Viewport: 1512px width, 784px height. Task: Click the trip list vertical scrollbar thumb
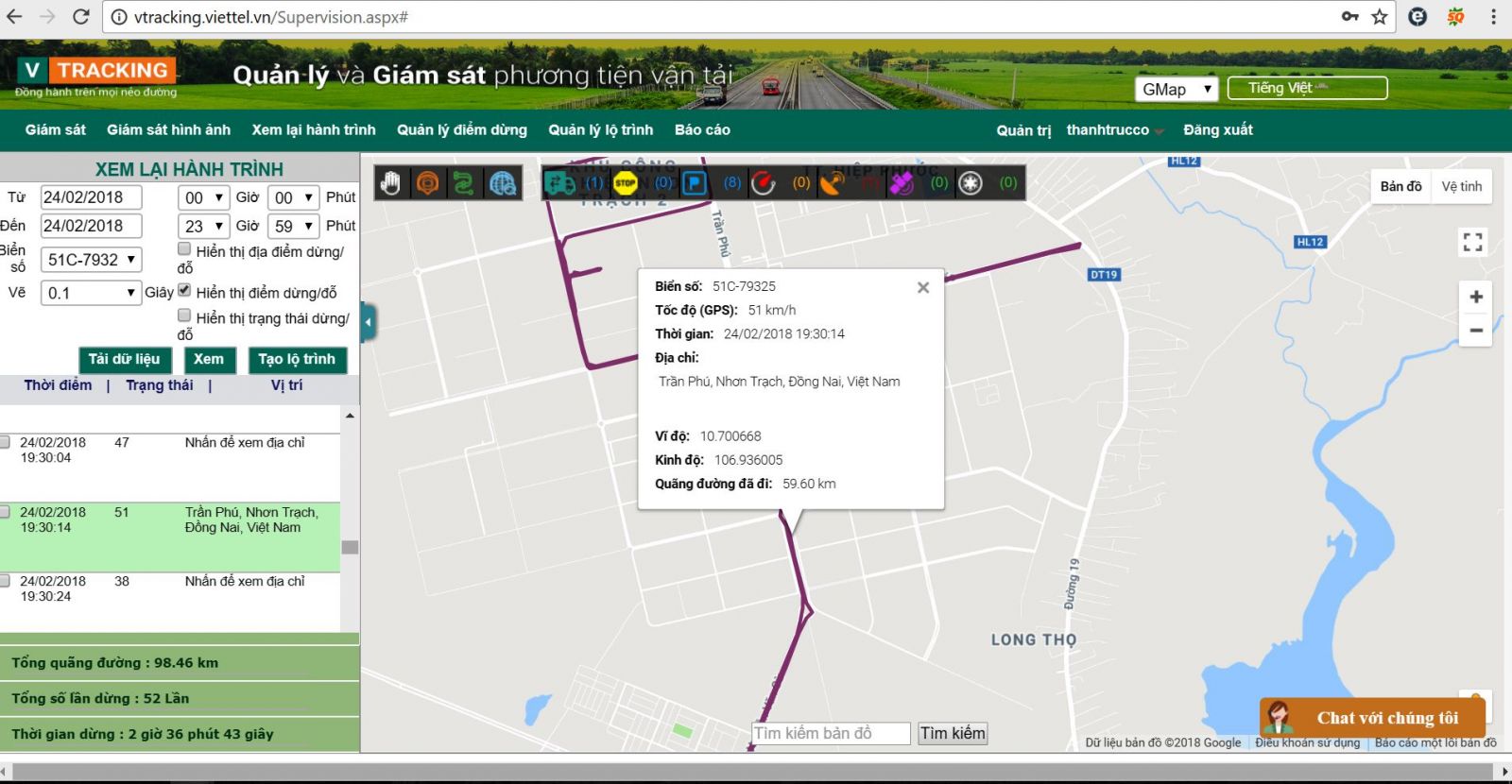point(350,548)
